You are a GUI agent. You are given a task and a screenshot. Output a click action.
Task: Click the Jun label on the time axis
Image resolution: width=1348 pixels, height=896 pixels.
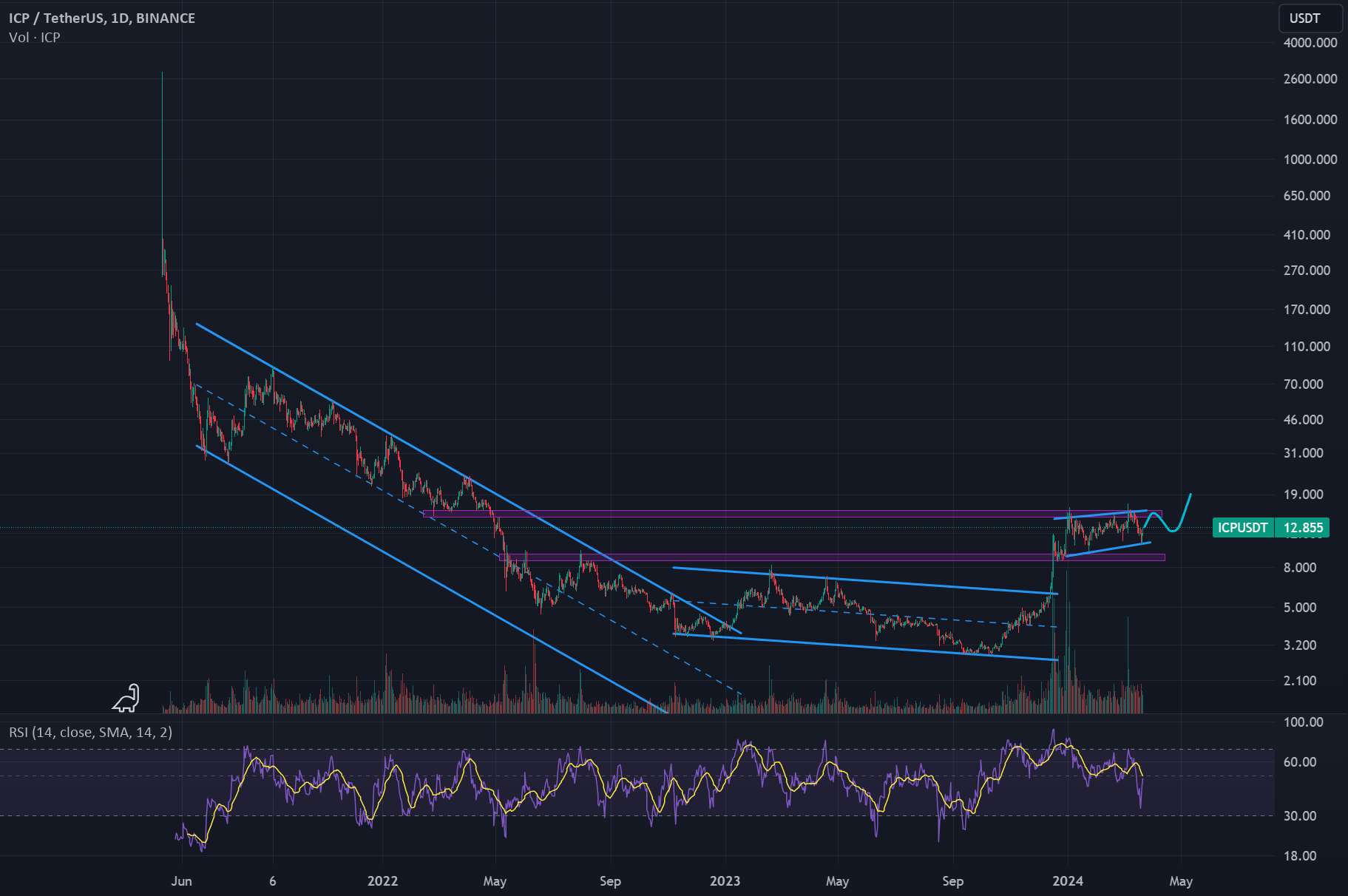click(x=181, y=881)
